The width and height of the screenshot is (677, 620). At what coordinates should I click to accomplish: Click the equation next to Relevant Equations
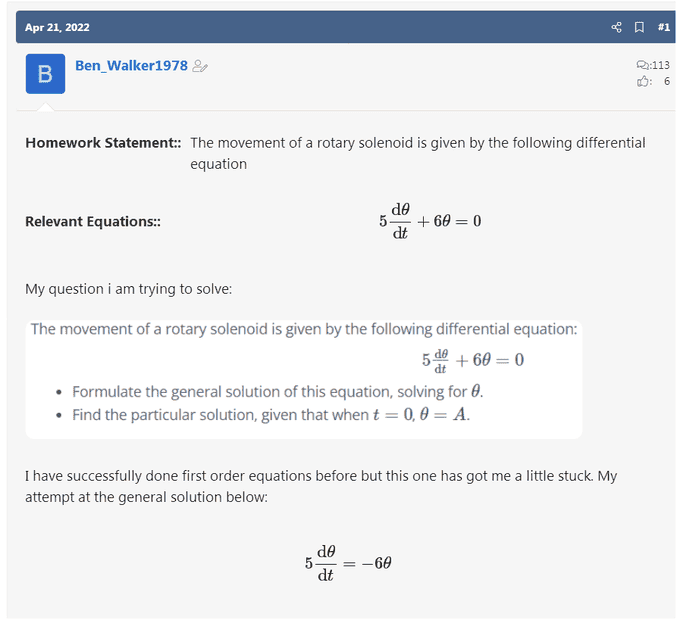[x=430, y=221]
